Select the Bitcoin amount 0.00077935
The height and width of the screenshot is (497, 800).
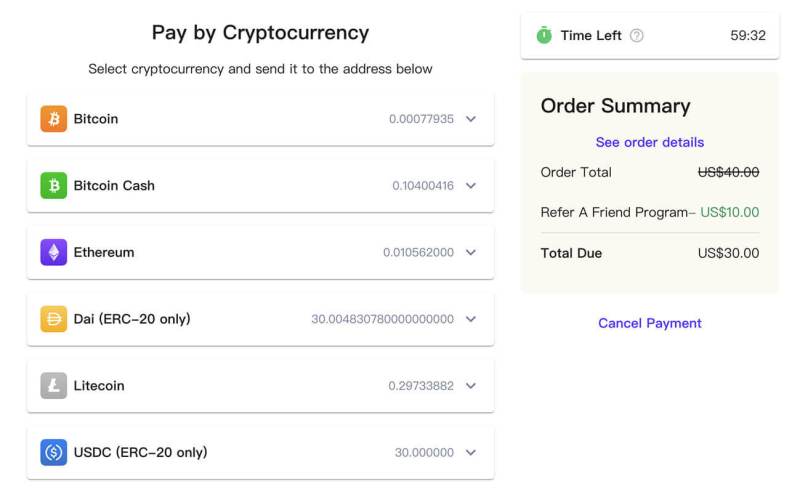point(421,119)
